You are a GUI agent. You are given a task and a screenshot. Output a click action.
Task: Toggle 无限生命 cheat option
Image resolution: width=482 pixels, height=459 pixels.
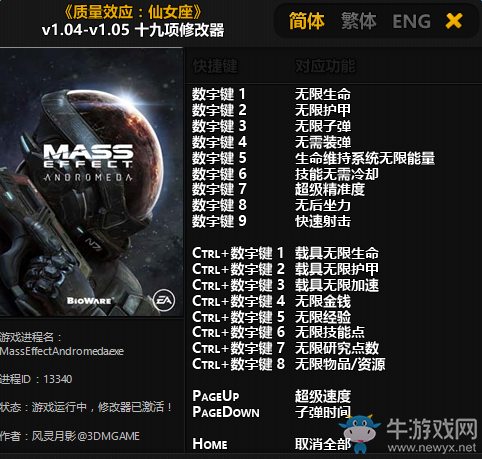pyautogui.click(x=322, y=94)
